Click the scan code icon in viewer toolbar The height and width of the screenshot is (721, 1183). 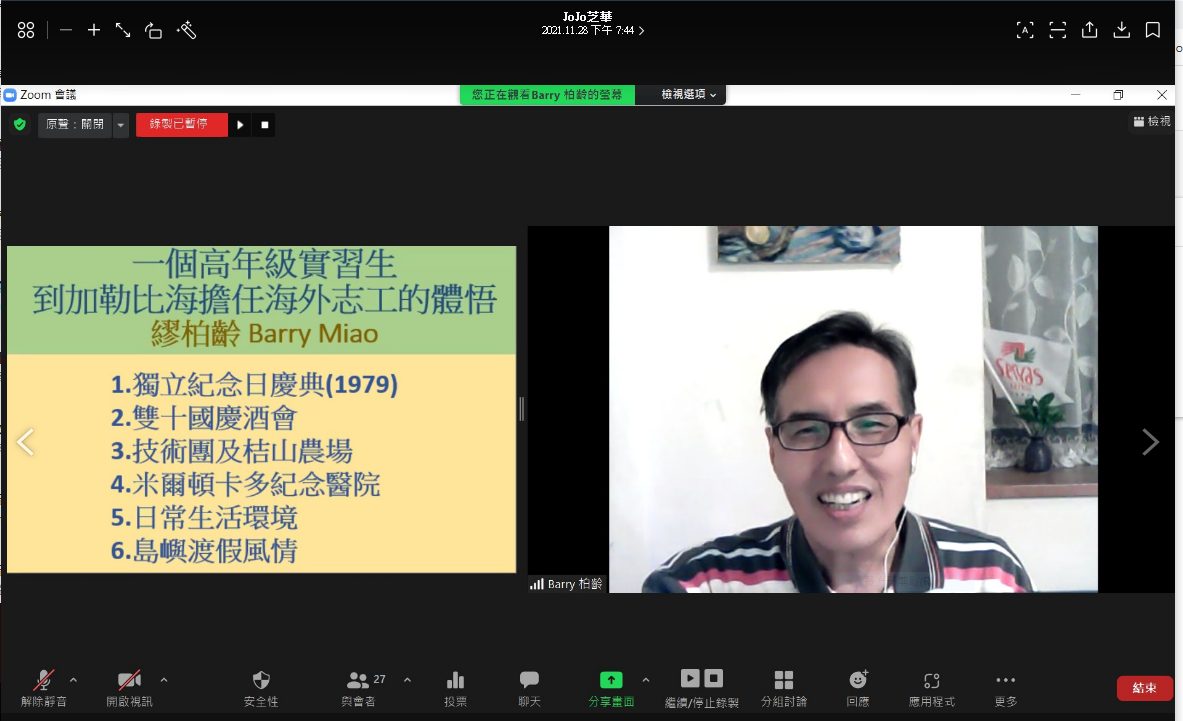tap(1058, 30)
